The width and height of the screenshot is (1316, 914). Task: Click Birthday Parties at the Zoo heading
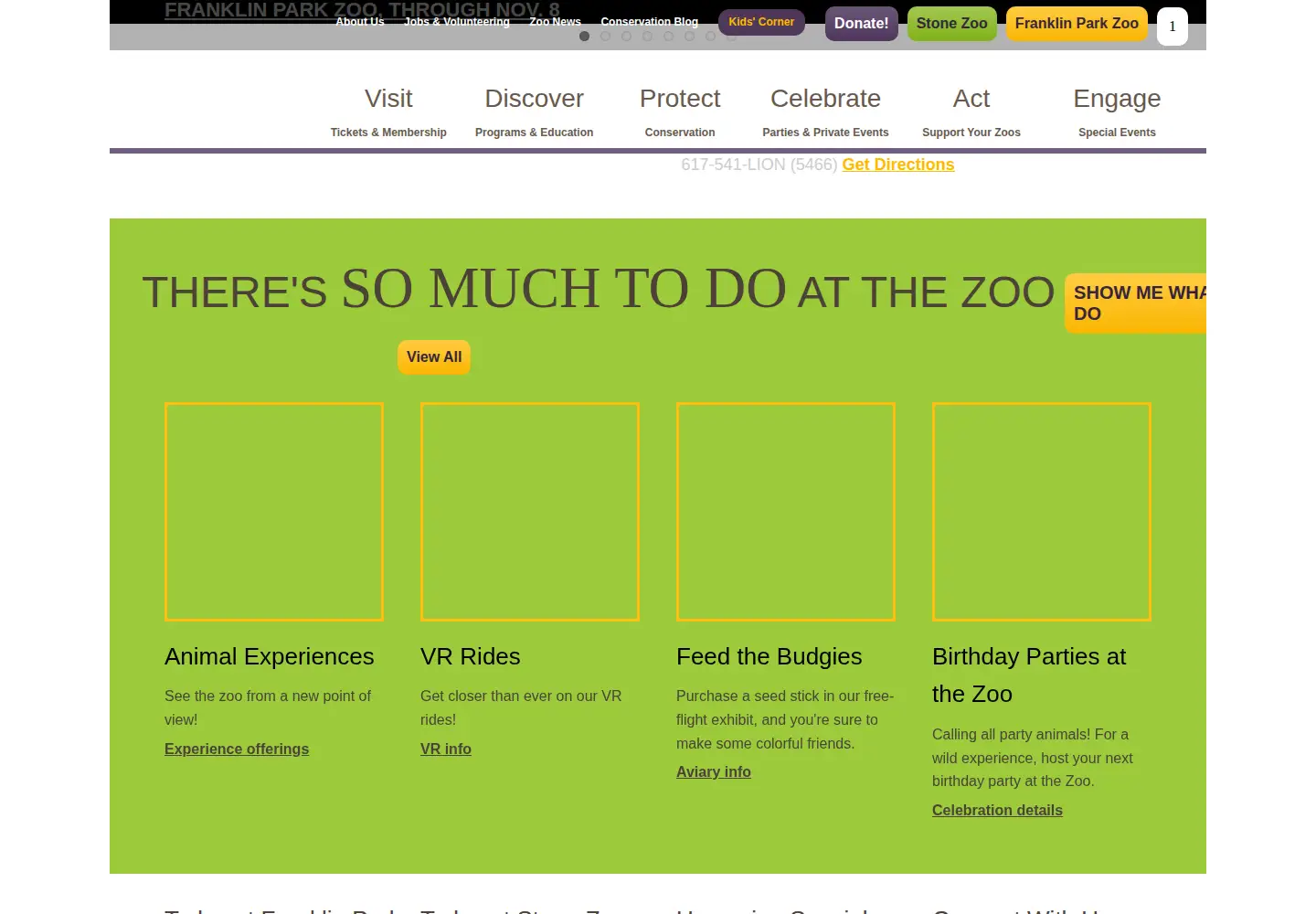coord(1029,675)
